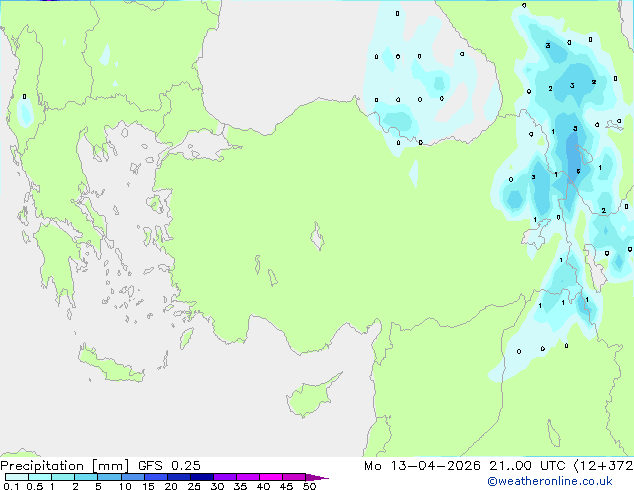Pick the 1 to 2 mm legend swatch
The width and height of the screenshot is (634, 490).
[x=63, y=477]
